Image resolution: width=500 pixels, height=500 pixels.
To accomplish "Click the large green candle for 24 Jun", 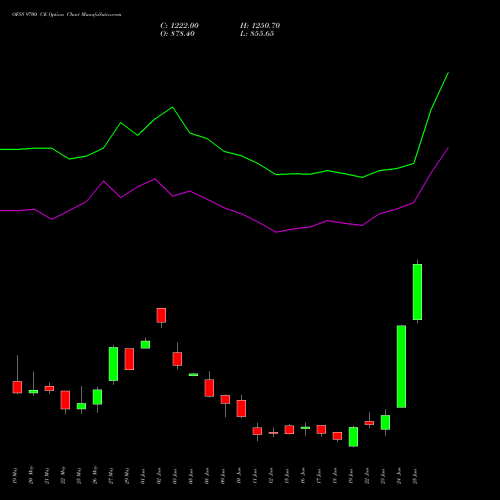I will (401, 366).
